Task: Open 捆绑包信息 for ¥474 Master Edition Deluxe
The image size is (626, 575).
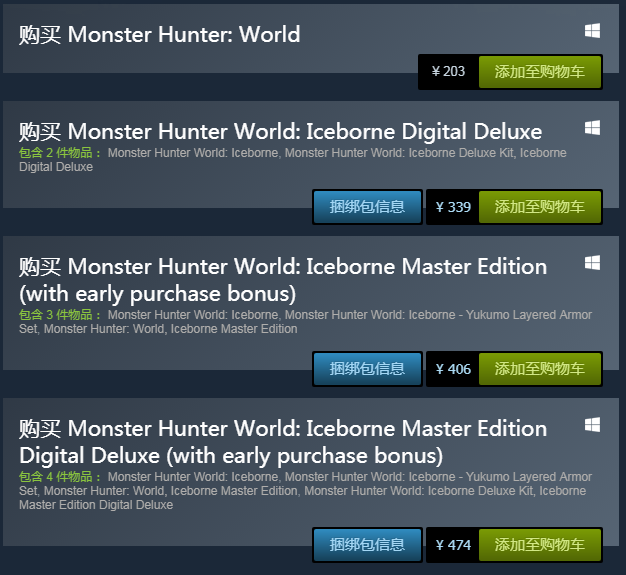Action: tap(367, 545)
